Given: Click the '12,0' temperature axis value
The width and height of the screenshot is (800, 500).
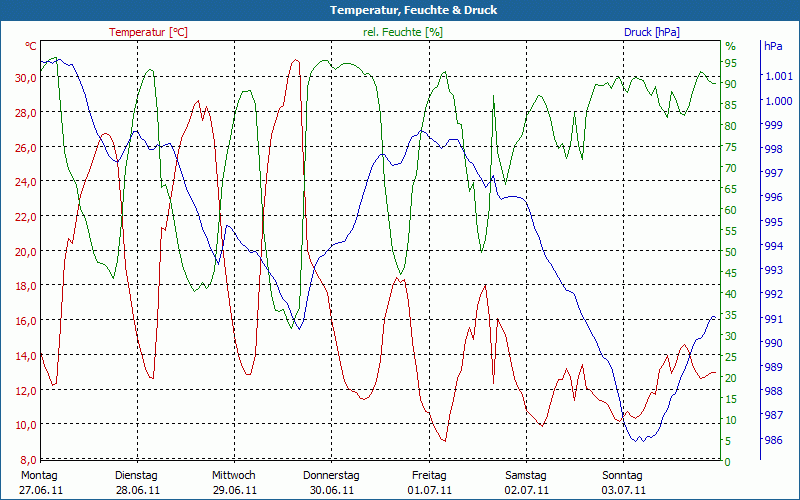Looking at the screenshot, I should (x=26, y=390).
